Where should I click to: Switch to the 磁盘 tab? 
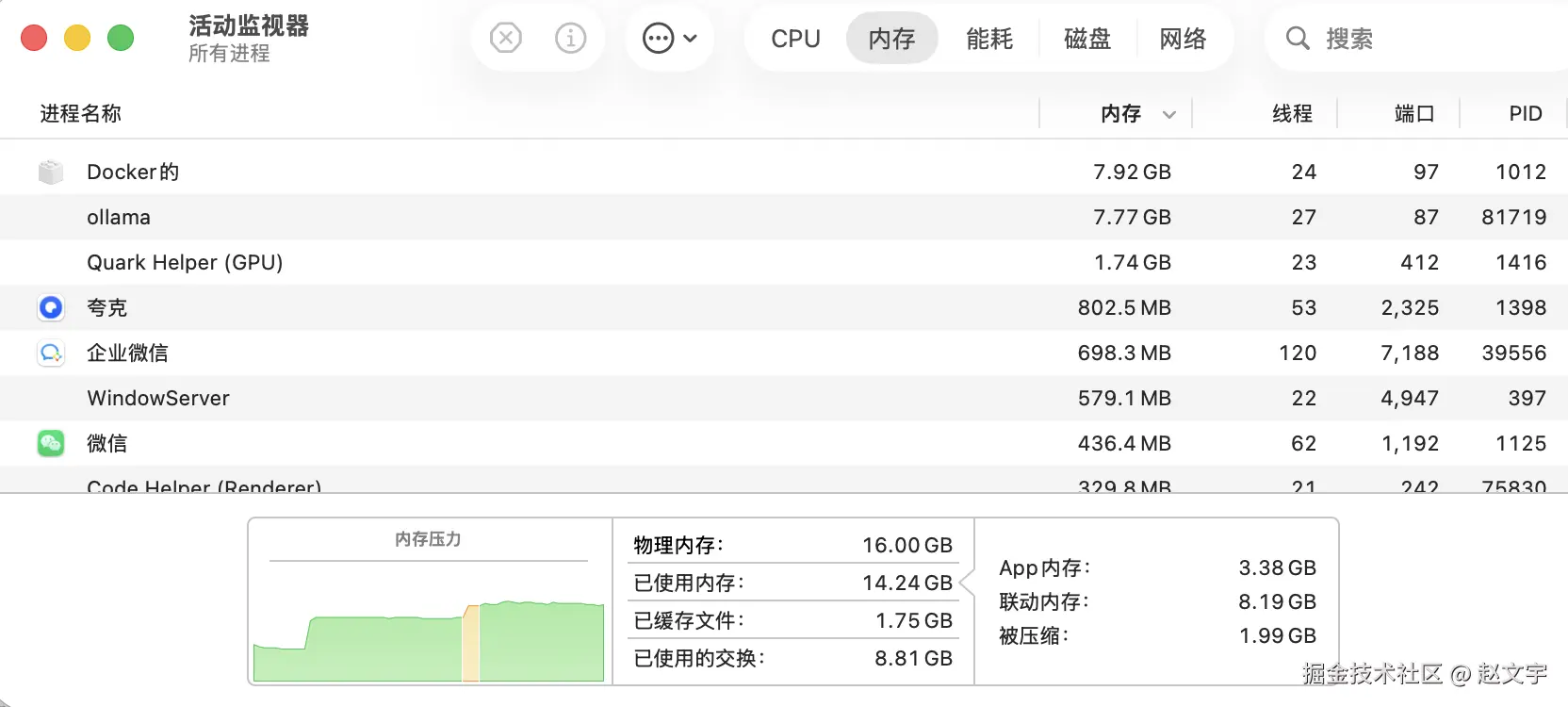tap(1087, 39)
